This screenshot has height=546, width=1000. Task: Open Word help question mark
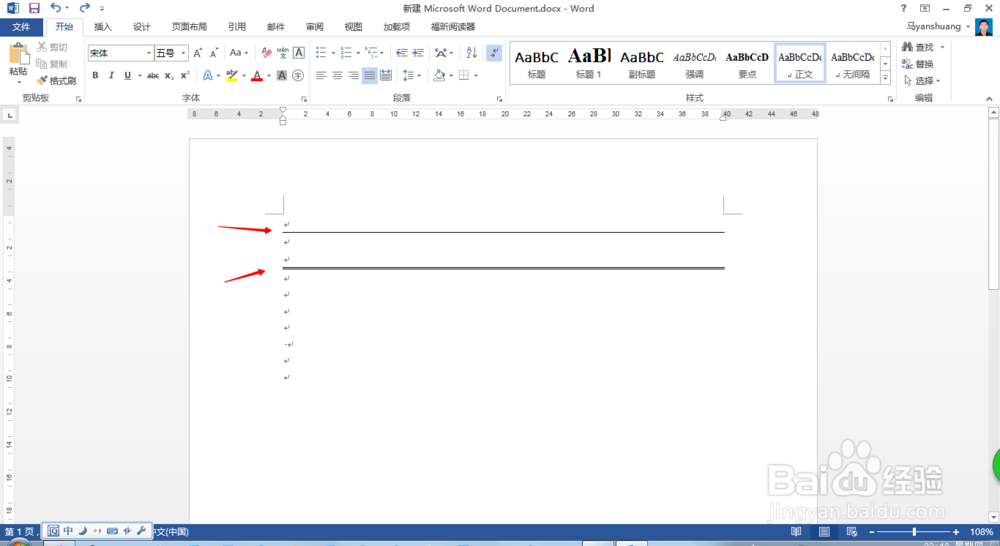point(903,8)
